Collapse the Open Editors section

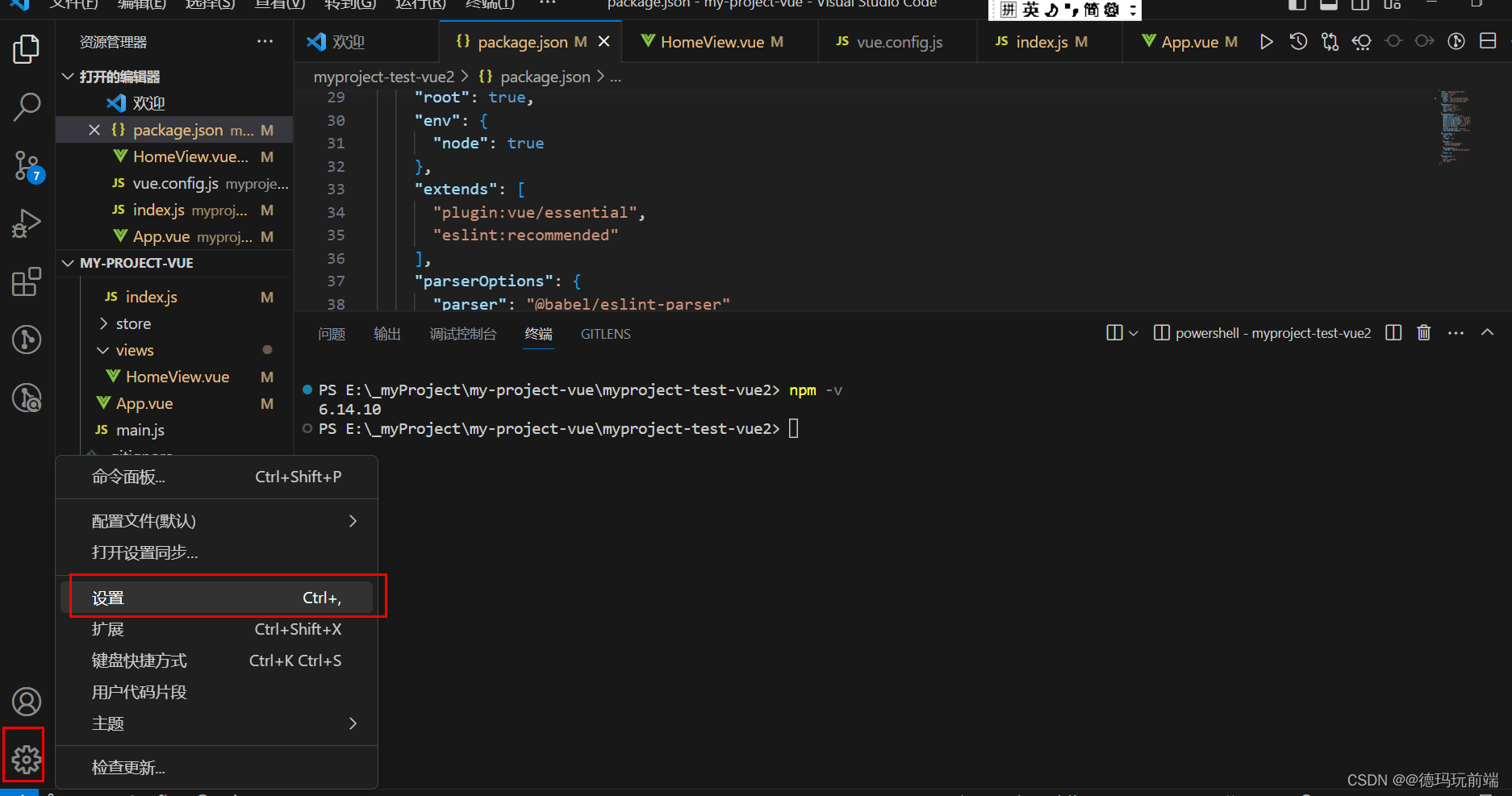pos(69,77)
